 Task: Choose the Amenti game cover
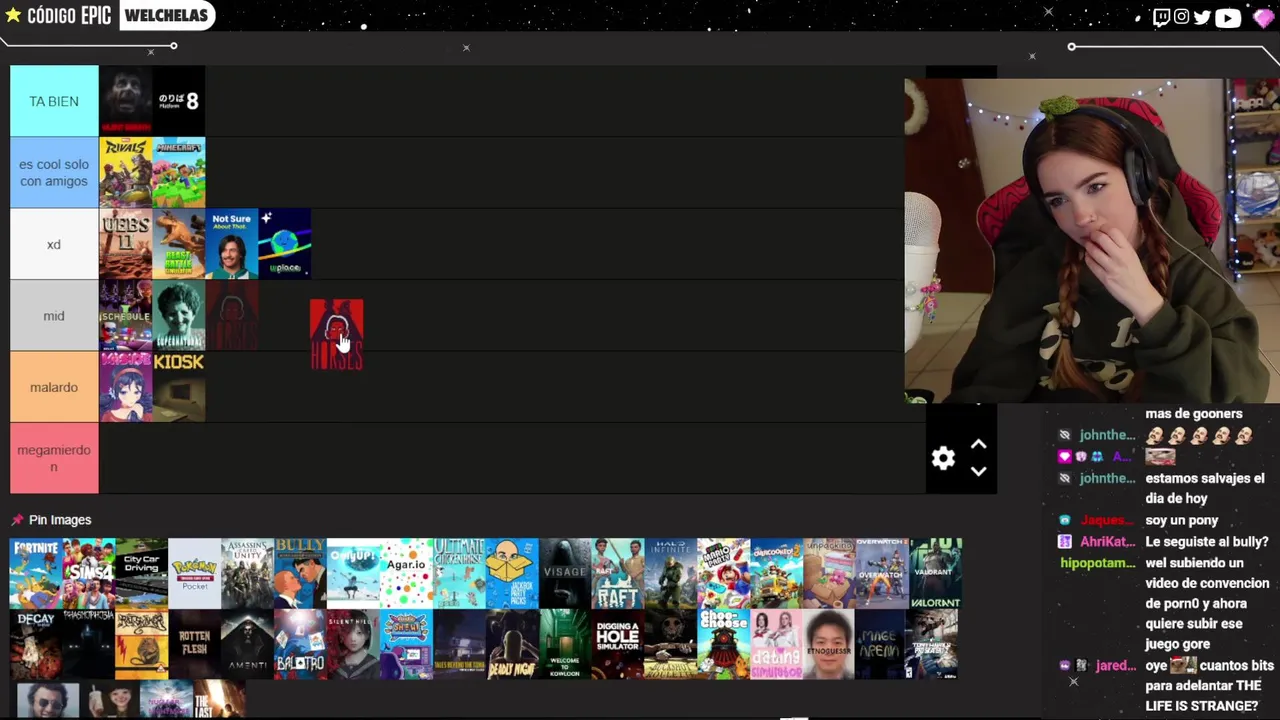247,644
